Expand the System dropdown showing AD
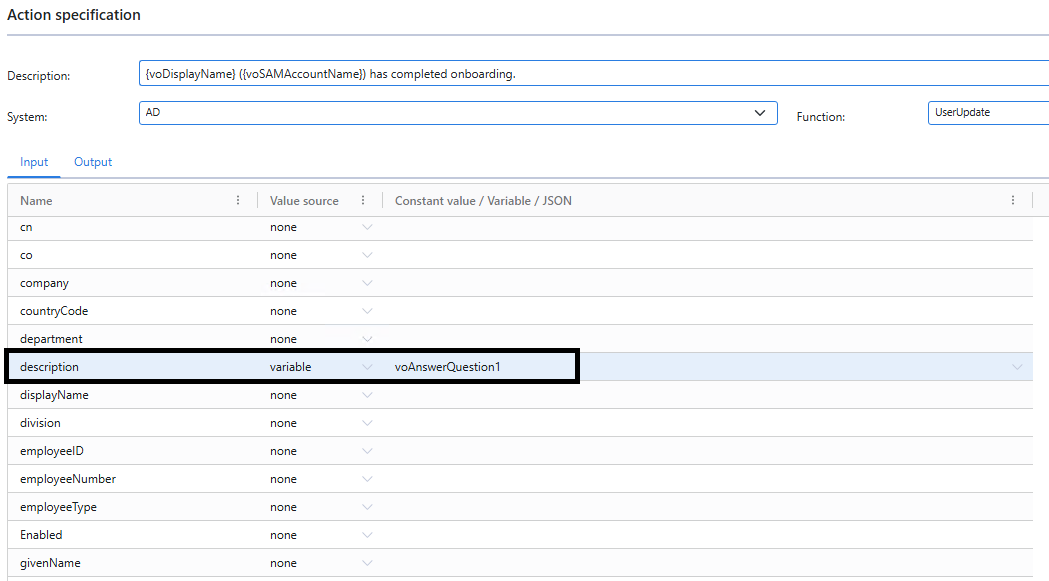 pyautogui.click(x=759, y=113)
